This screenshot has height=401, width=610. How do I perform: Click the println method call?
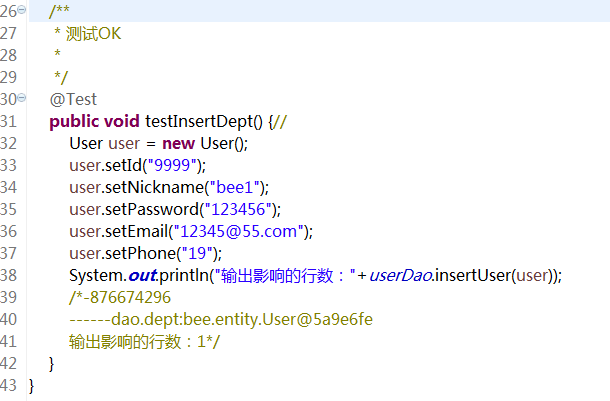[x=184, y=276]
